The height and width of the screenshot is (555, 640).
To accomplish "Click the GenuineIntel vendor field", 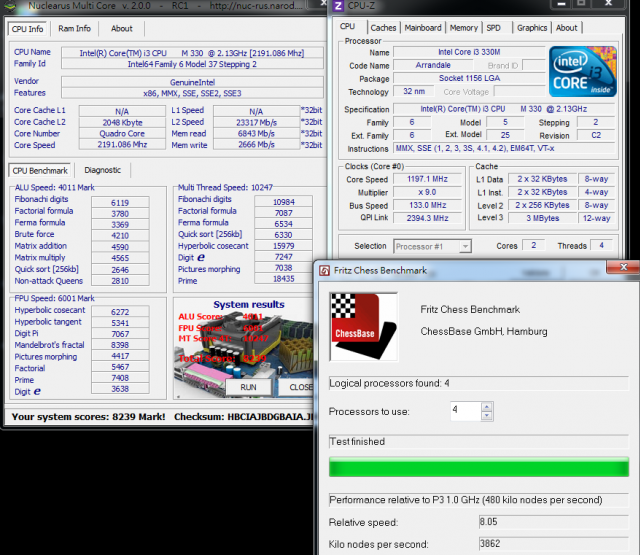I will 192,82.
